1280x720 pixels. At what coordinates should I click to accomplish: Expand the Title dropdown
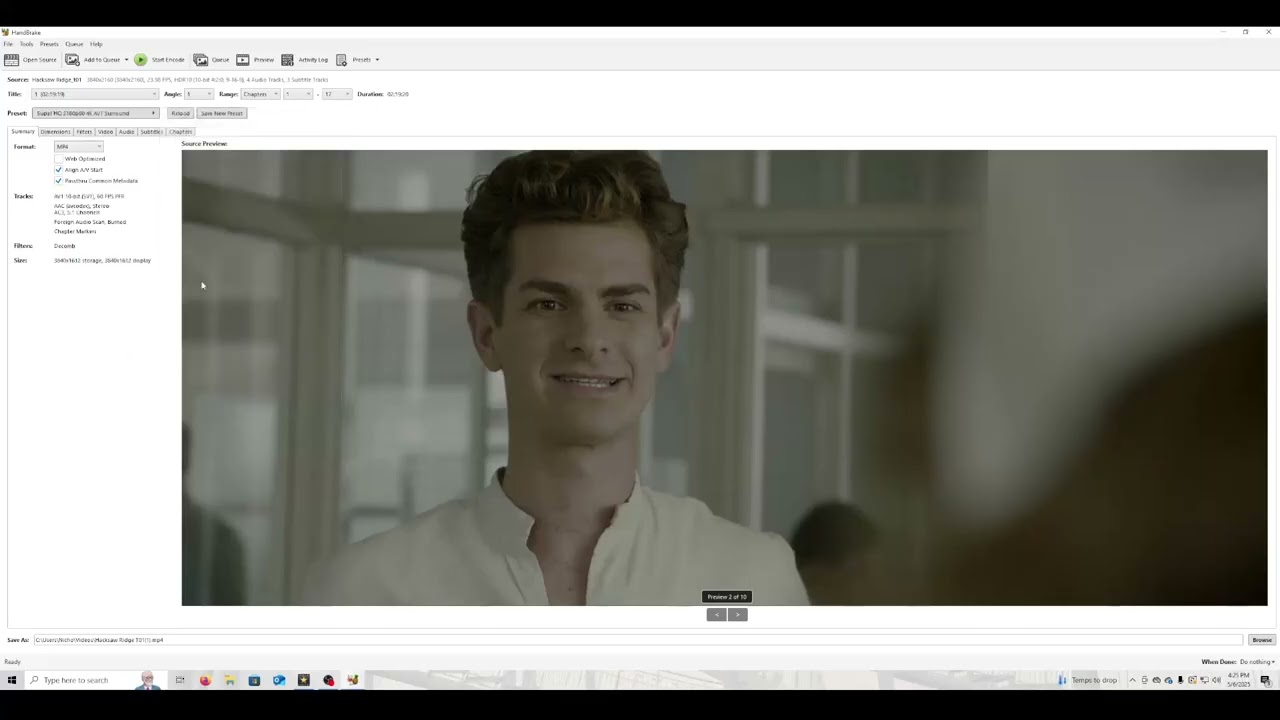click(95, 94)
